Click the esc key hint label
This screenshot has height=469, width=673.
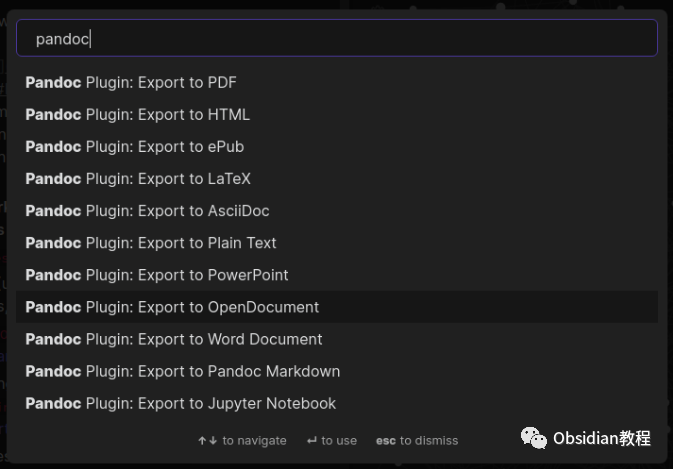click(385, 441)
